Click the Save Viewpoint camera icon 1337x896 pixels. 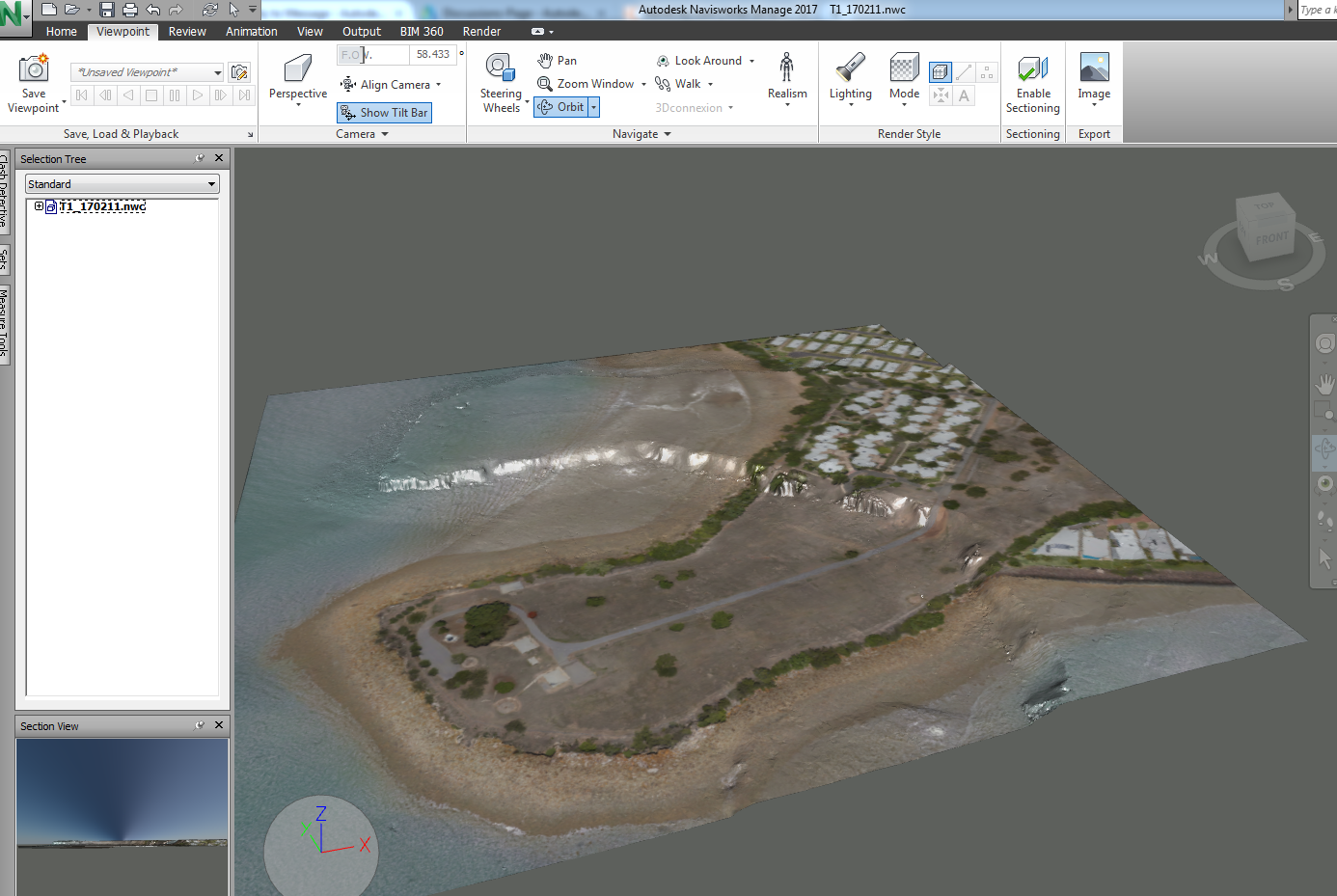(34, 68)
